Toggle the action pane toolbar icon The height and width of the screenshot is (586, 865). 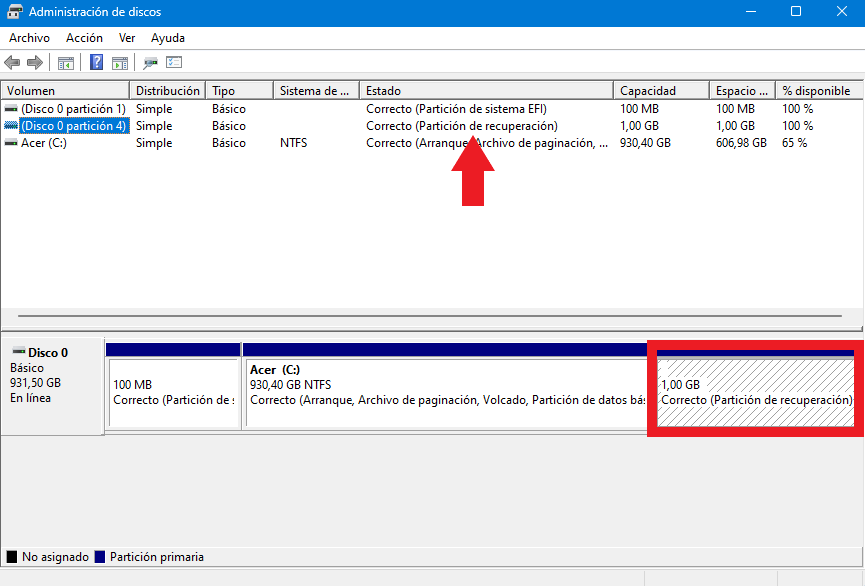click(120, 63)
